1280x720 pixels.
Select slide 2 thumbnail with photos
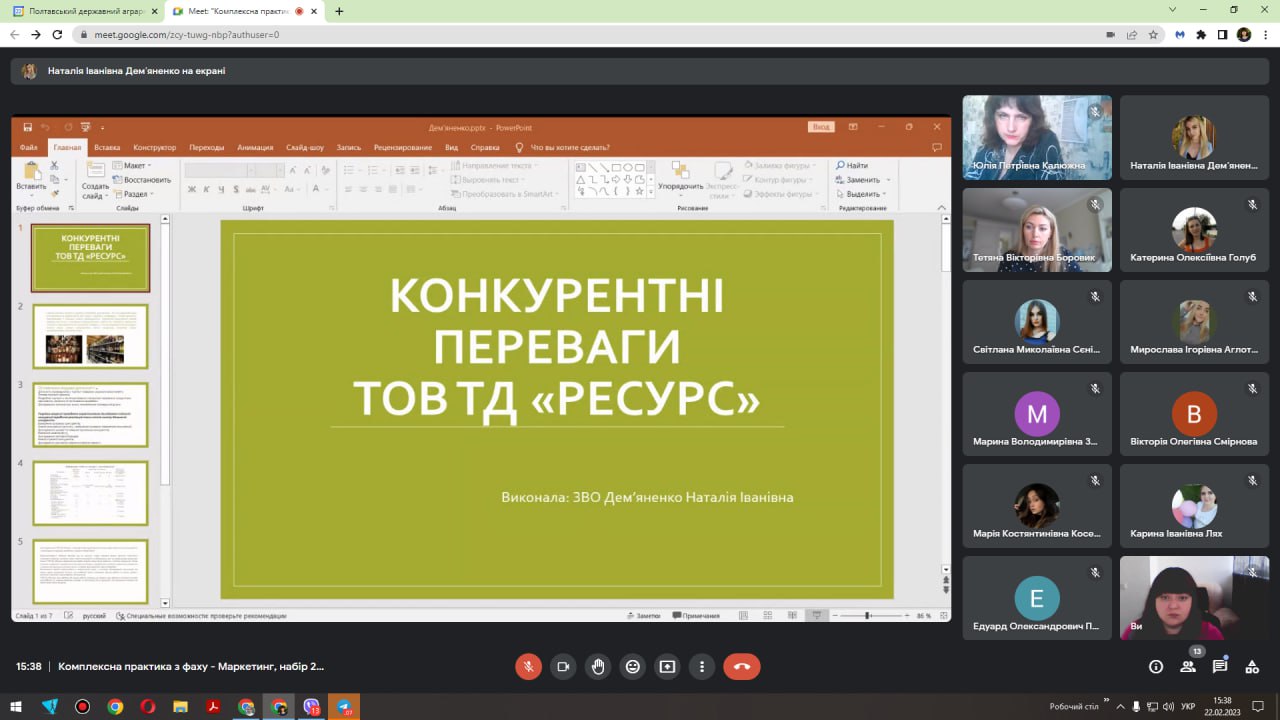click(x=90, y=336)
